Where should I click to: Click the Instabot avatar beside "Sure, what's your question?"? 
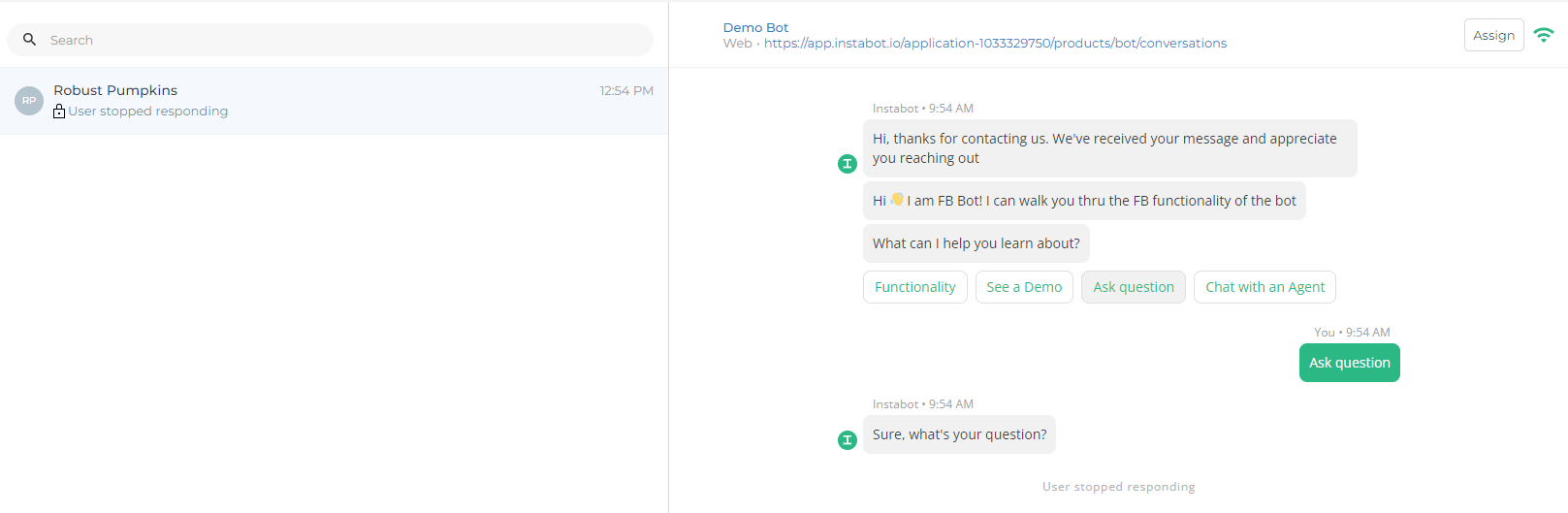[848, 440]
